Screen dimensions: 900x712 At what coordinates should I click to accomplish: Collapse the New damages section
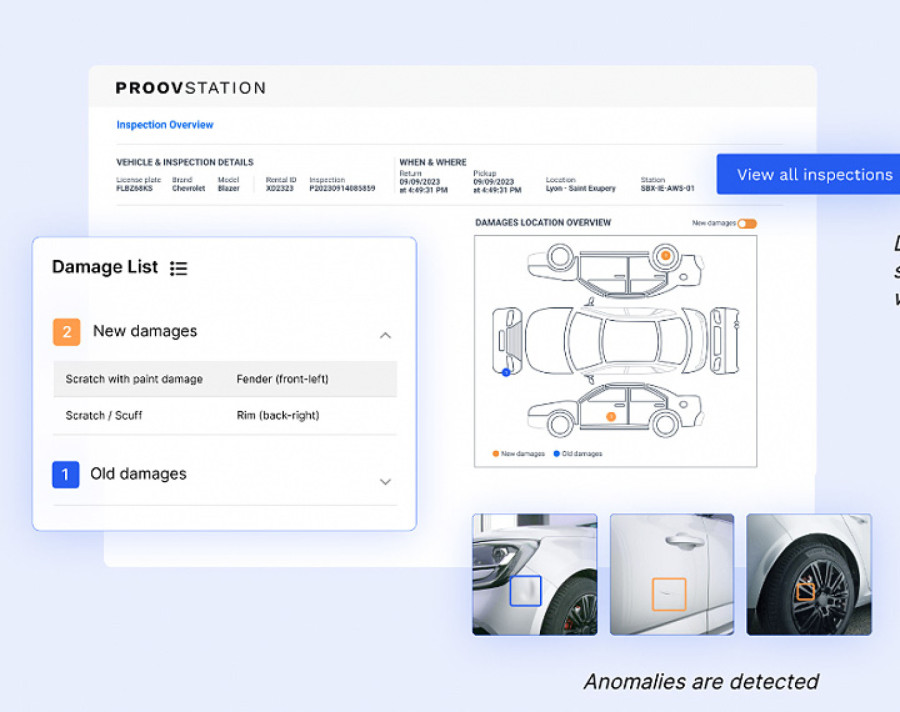point(385,335)
